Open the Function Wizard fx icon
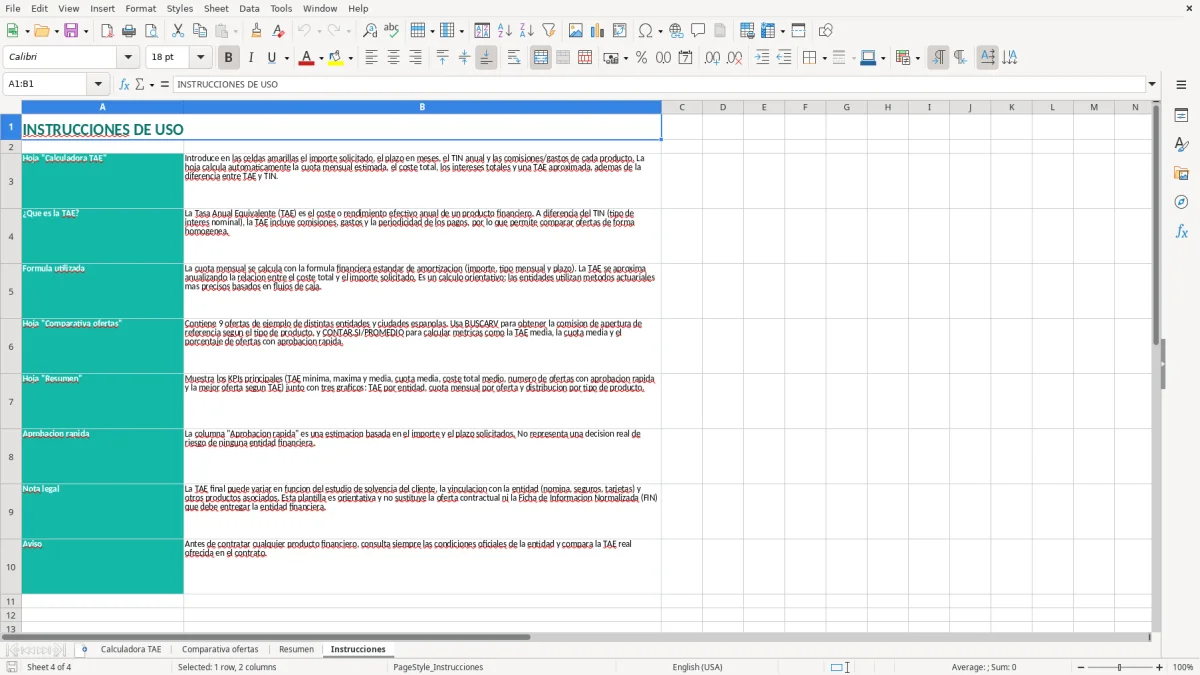The image size is (1200, 675). click(125, 84)
